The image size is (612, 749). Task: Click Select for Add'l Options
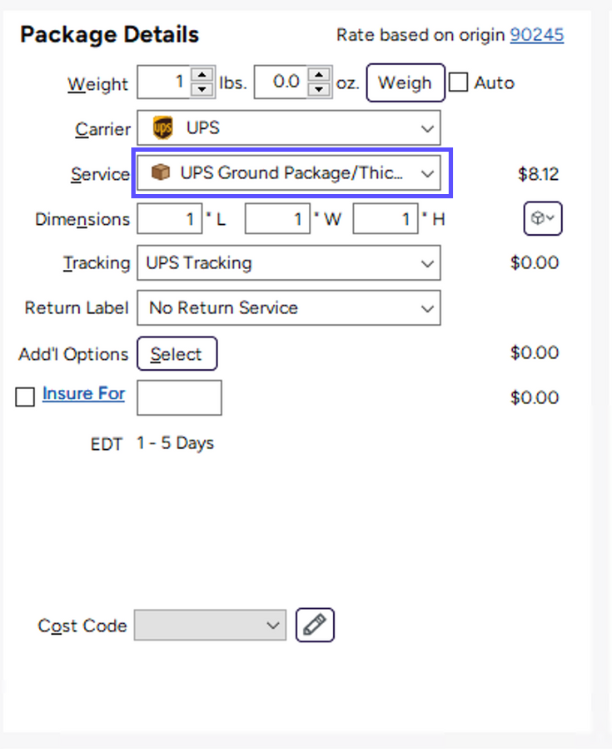pos(176,354)
